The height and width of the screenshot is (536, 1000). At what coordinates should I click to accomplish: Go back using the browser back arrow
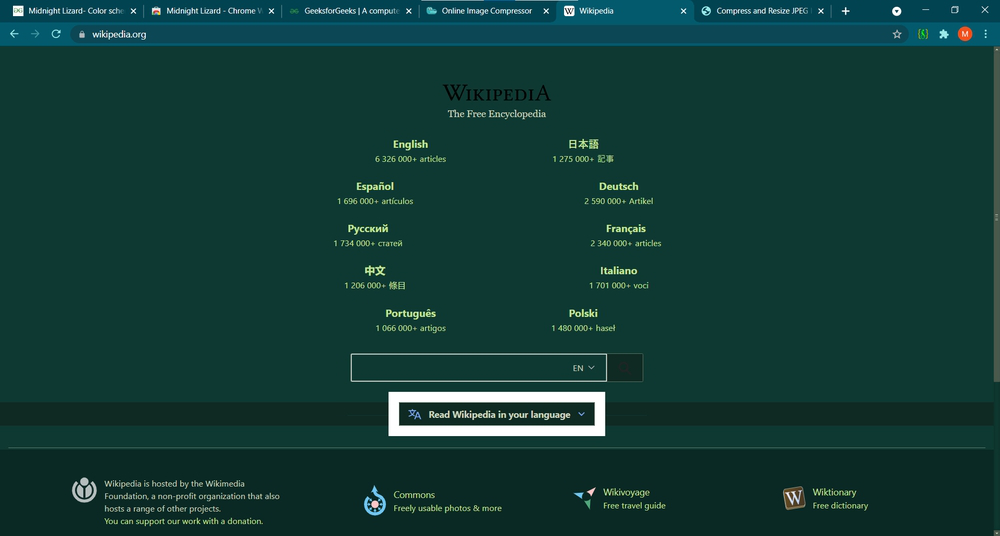(x=14, y=34)
